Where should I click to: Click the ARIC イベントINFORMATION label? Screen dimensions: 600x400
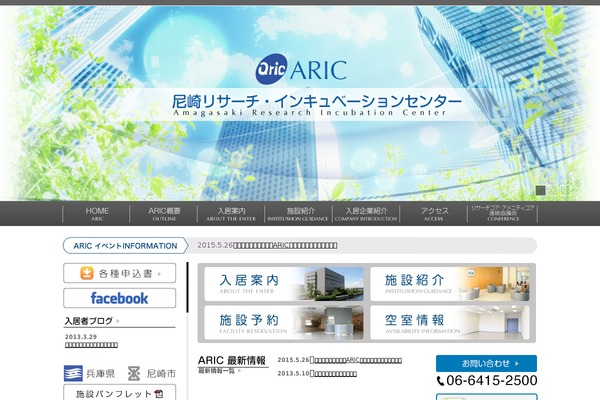coord(126,245)
